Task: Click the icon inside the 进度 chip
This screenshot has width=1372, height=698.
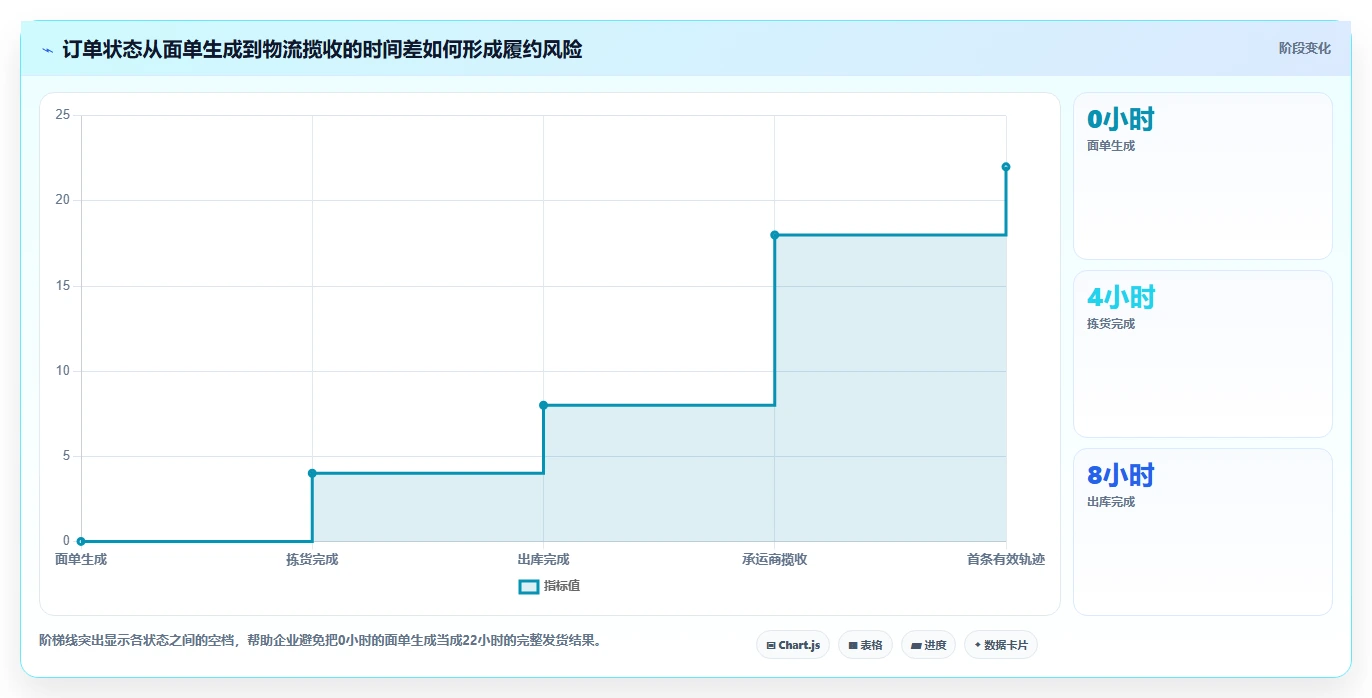Action: (x=916, y=646)
